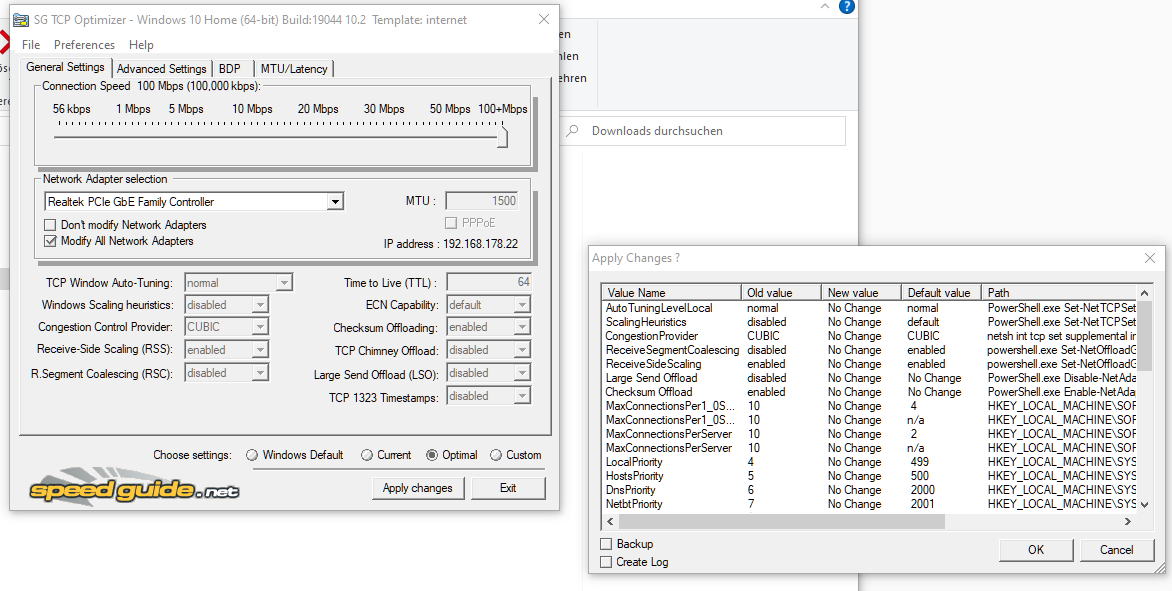
Task: Click the horizontal scrollbar thumb in changes list
Action: 781,522
